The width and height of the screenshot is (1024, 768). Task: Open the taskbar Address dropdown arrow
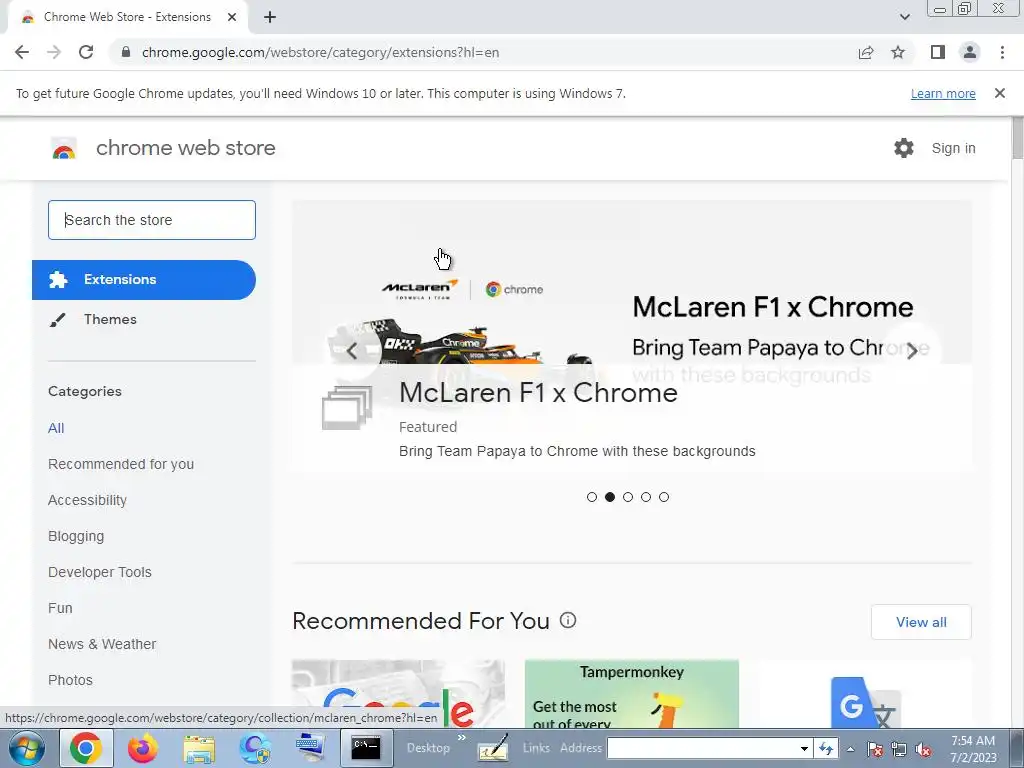pos(804,749)
